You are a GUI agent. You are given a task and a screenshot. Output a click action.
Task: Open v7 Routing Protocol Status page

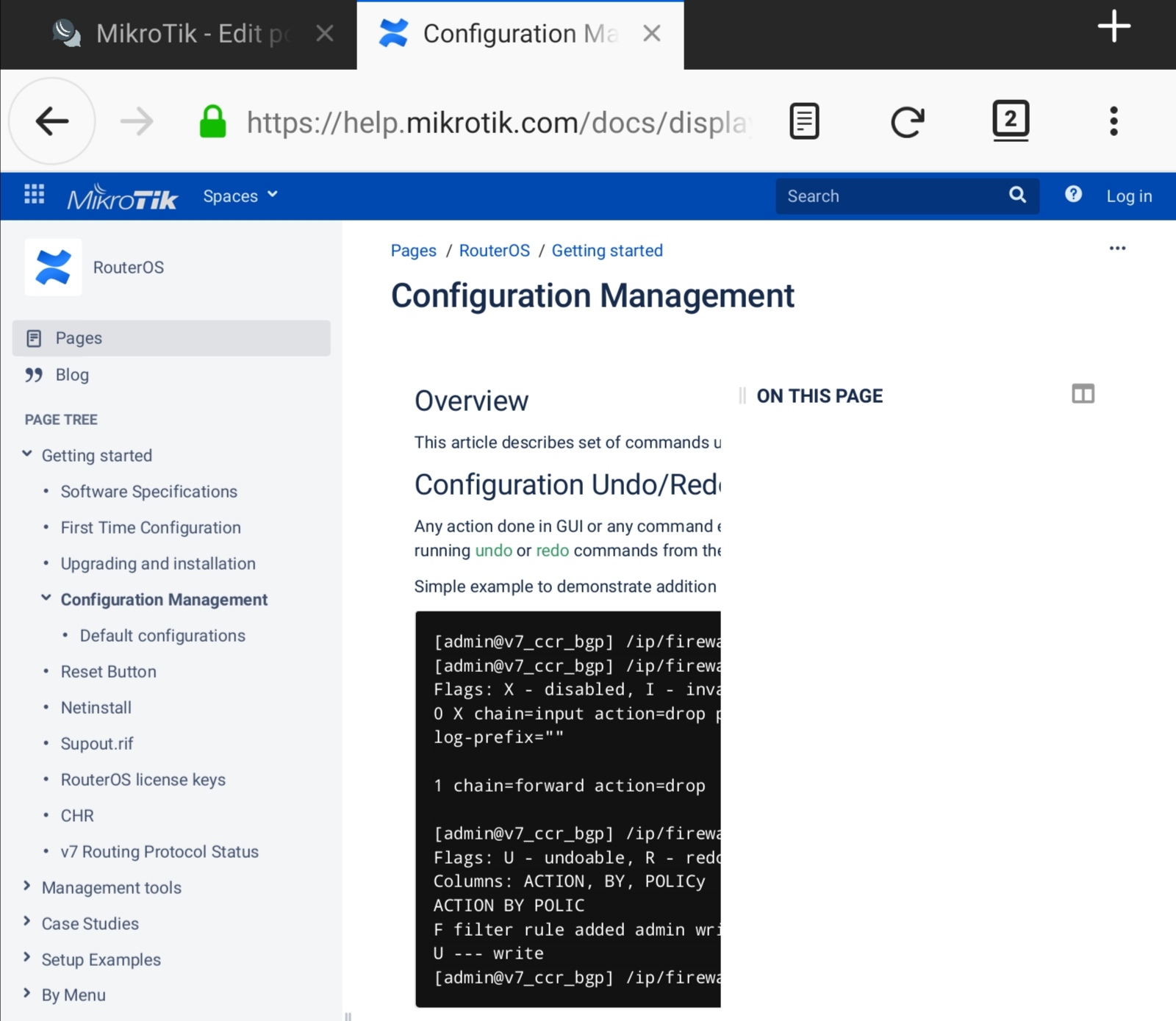click(x=159, y=852)
